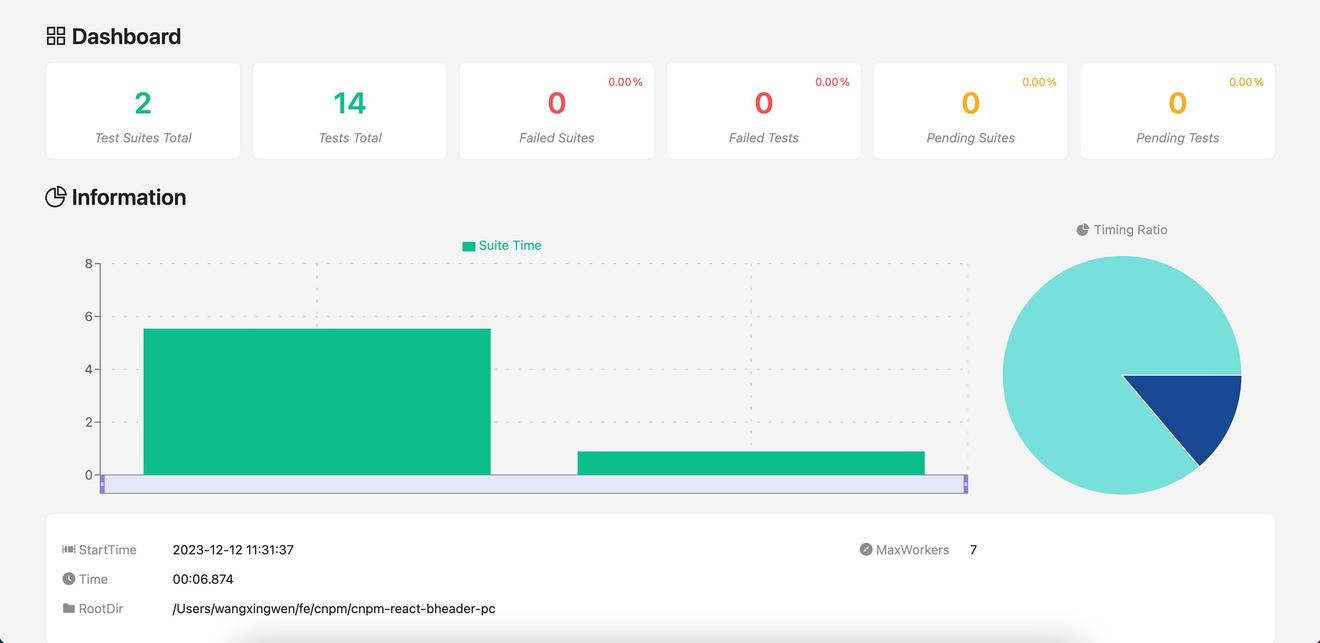This screenshot has width=1320, height=643.
Task: Click the Information pie chart icon
Action: (56, 197)
